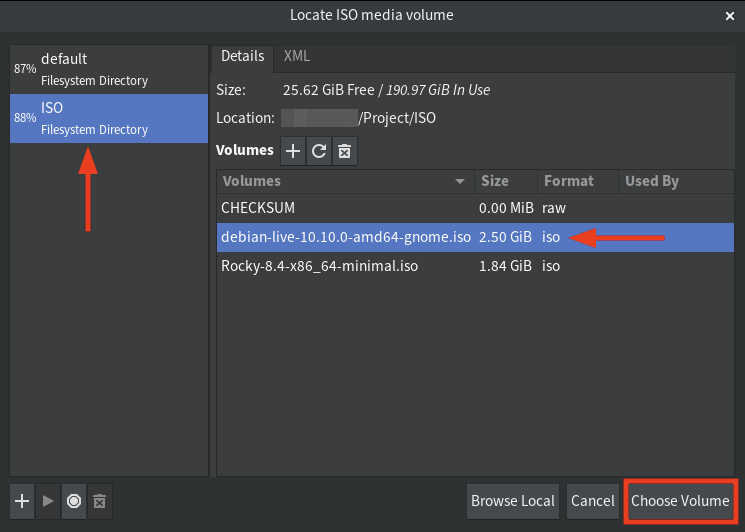Stop the storage pool
Screen dimensions: 745x532
73,501
